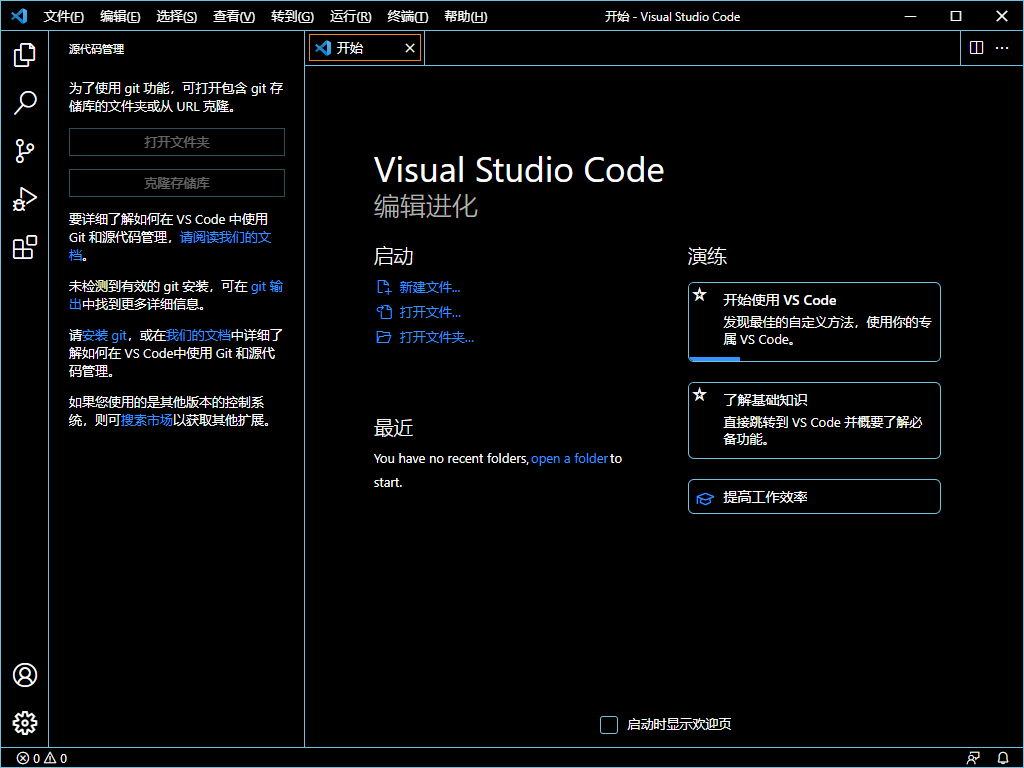Click the star icon on 开始使用 VS Code card
This screenshot has height=768, width=1024.
point(699,295)
